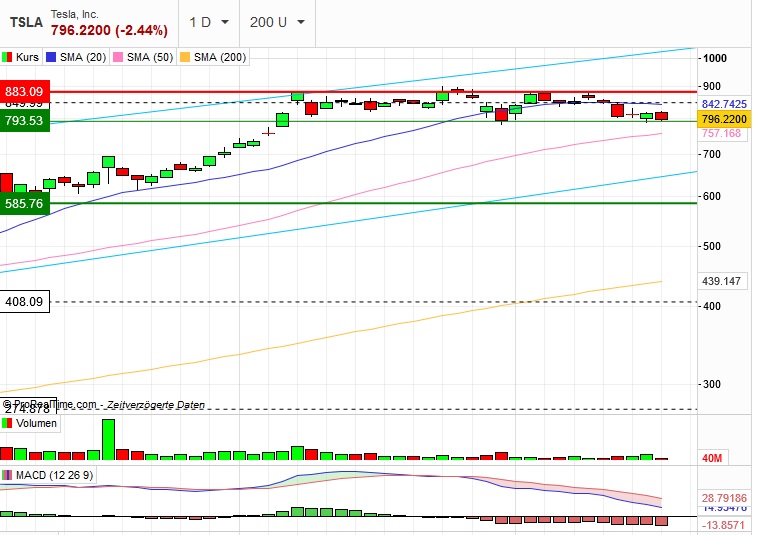Toggle the MACD (12 26 9) legend
The image size is (758, 535).
48,475
